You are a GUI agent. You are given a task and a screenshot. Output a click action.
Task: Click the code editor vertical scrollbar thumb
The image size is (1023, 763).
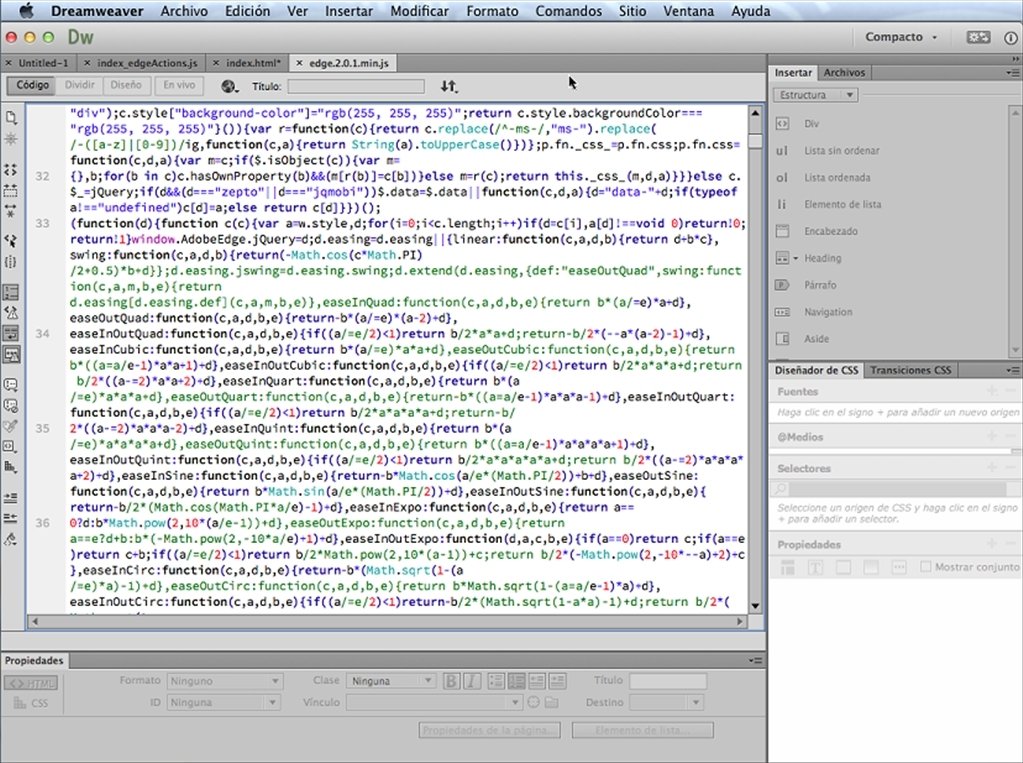[755, 142]
